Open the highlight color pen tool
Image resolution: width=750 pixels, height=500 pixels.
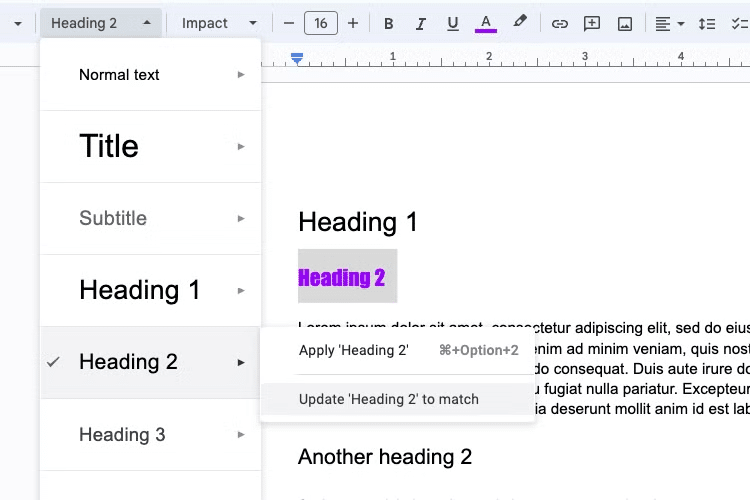pos(520,22)
